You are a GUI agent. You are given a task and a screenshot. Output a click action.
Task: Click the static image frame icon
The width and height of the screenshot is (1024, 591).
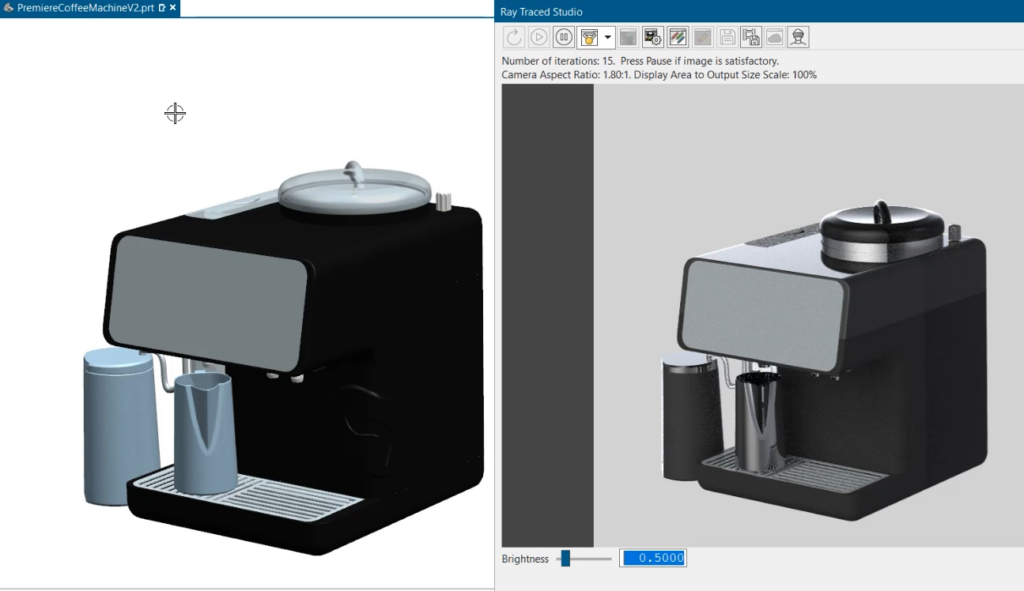coord(628,37)
